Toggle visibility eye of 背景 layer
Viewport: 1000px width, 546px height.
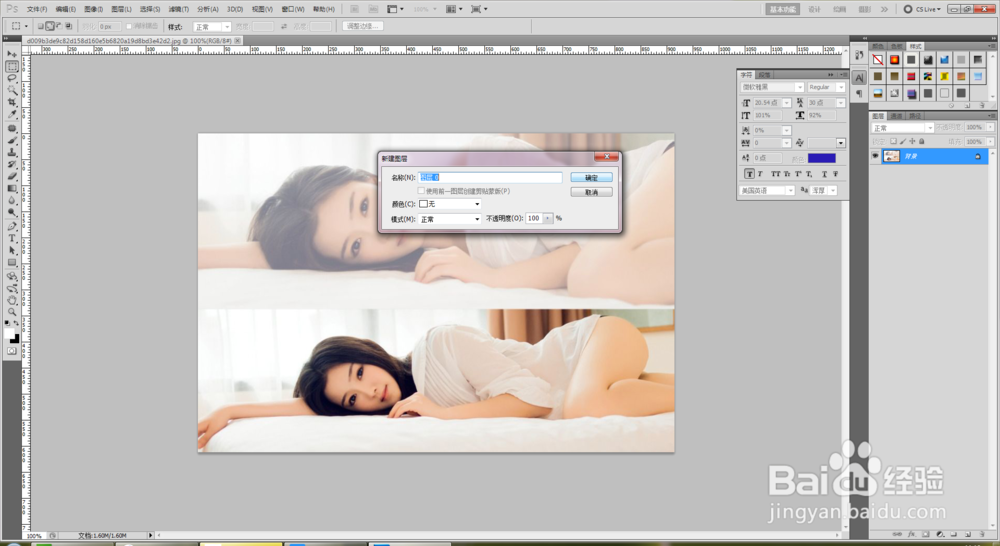[874, 156]
